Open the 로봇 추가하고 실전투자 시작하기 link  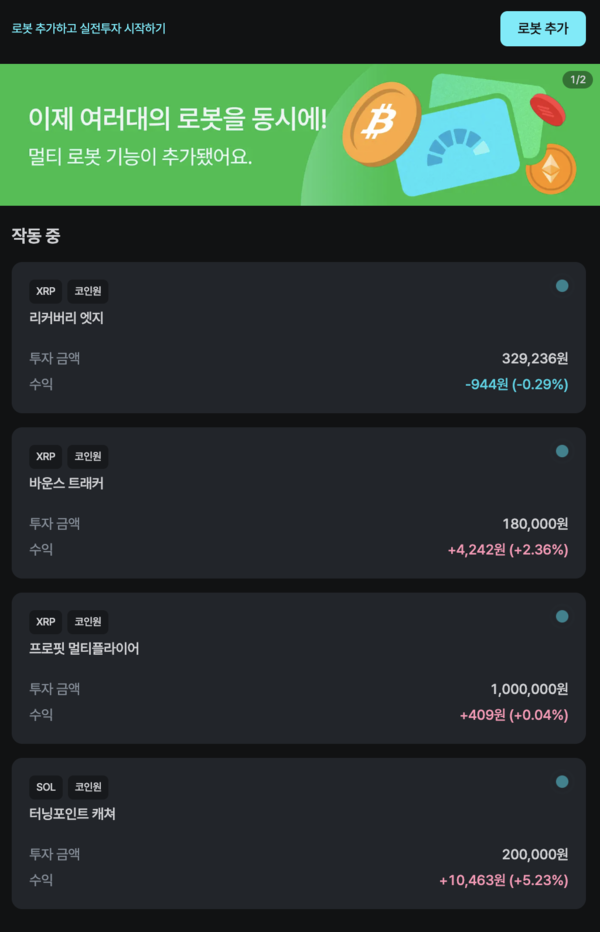click(89, 29)
